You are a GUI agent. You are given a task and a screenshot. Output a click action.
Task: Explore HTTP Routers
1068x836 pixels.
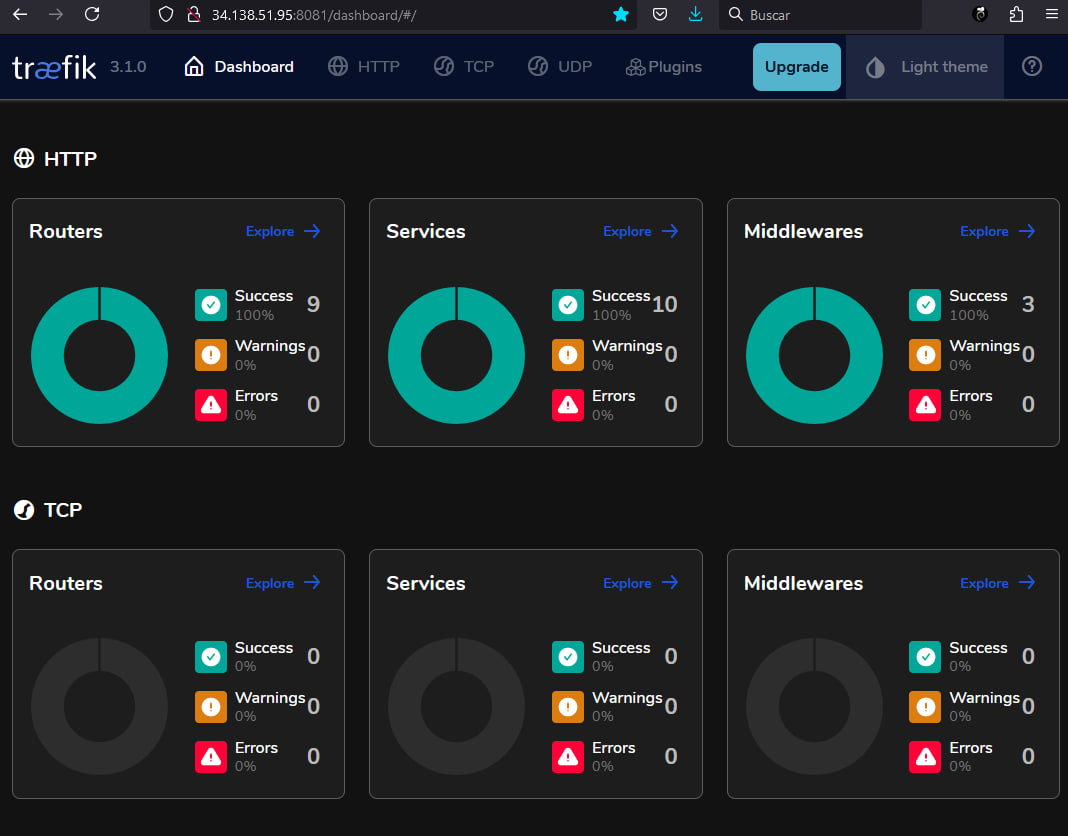tap(283, 232)
